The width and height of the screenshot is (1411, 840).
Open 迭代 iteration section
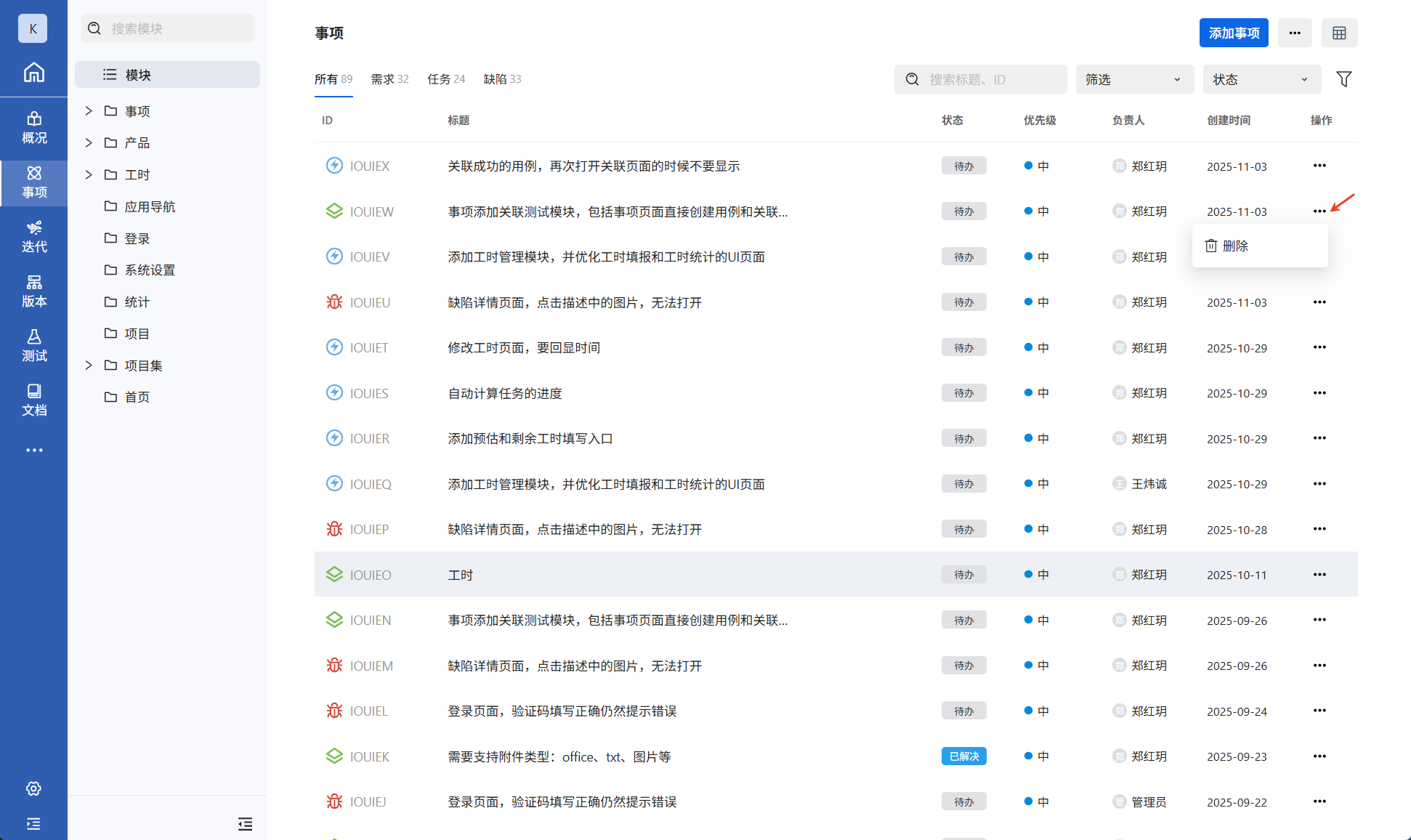(x=33, y=237)
